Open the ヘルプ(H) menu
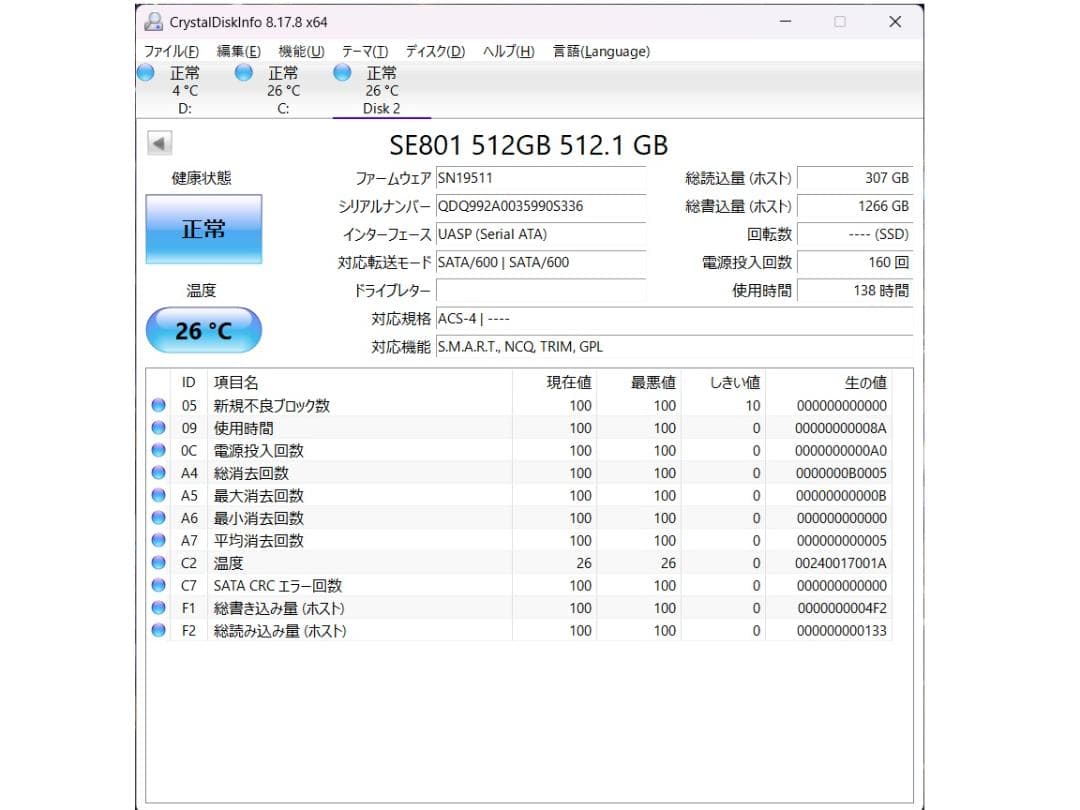Viewport: 1080px width, 810px height. coord(508,52)
